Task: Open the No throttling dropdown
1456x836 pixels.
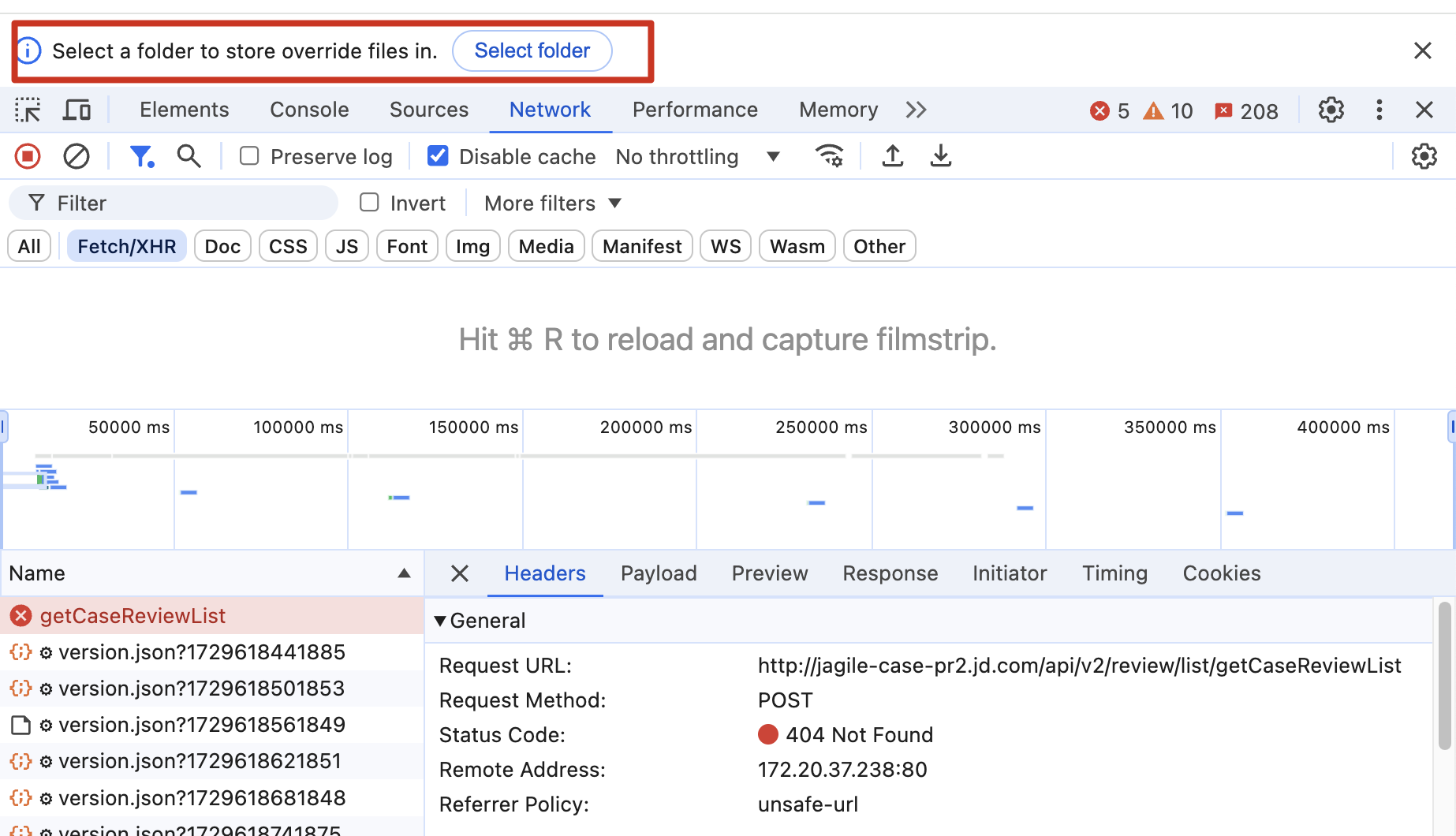Action: [x=697, y=157]
